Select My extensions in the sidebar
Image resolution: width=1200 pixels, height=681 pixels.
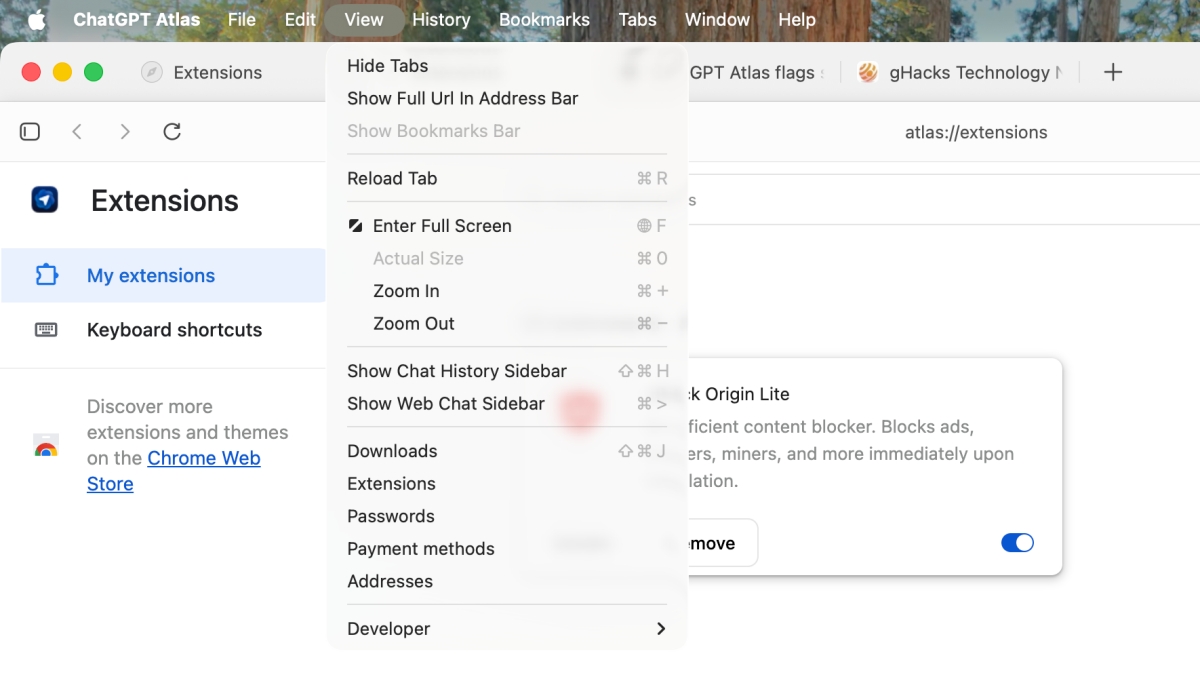(x=151, y=276)
